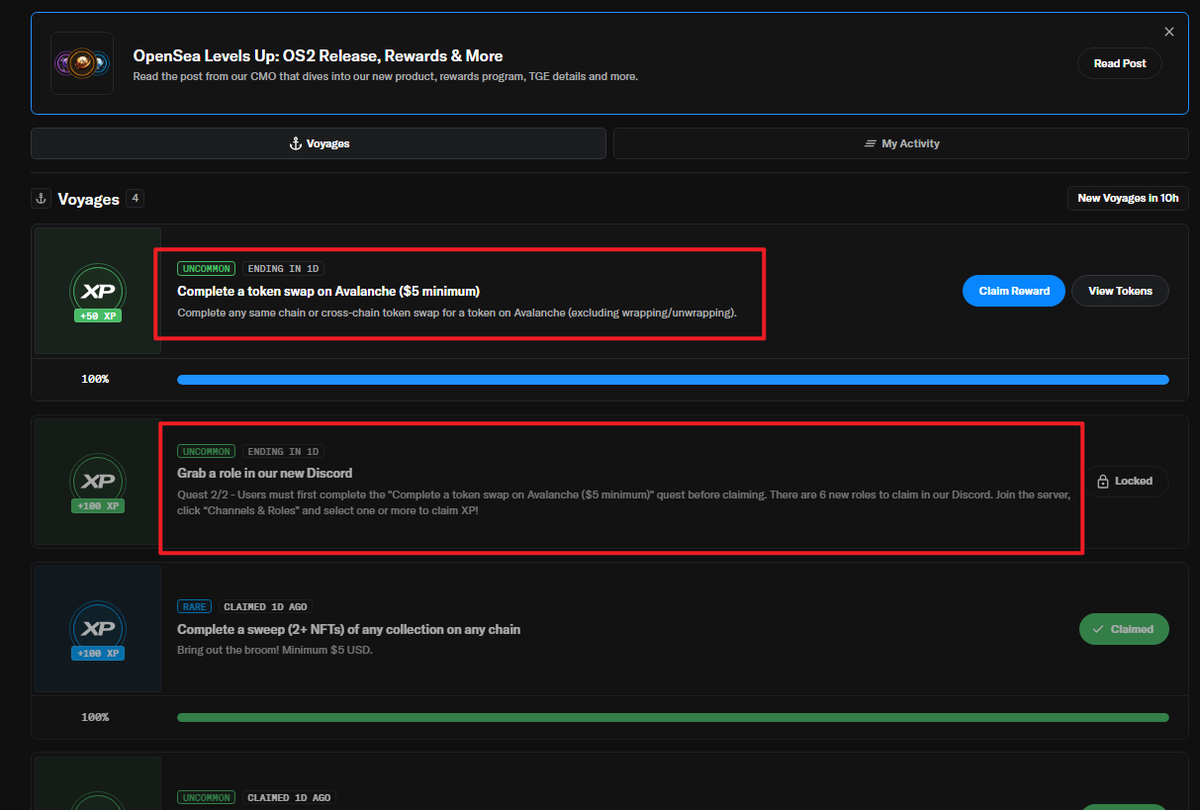
Task: Click the checkmark icon on Claimed button
Action: tap(1099, 629)
